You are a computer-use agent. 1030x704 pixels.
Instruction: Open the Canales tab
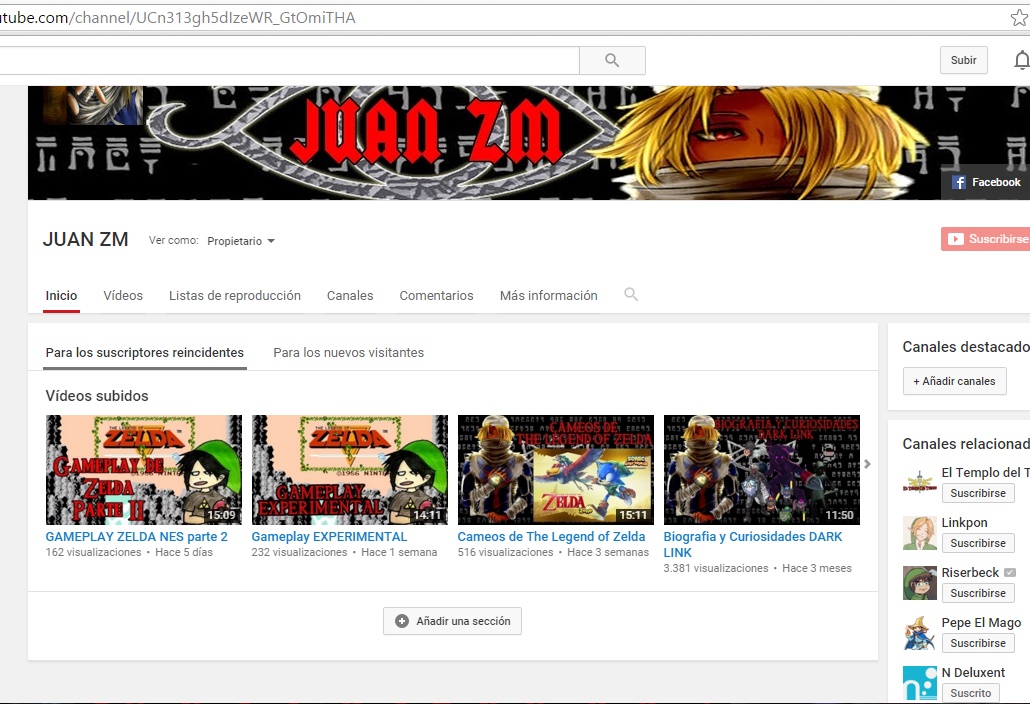tap(350, 296)
